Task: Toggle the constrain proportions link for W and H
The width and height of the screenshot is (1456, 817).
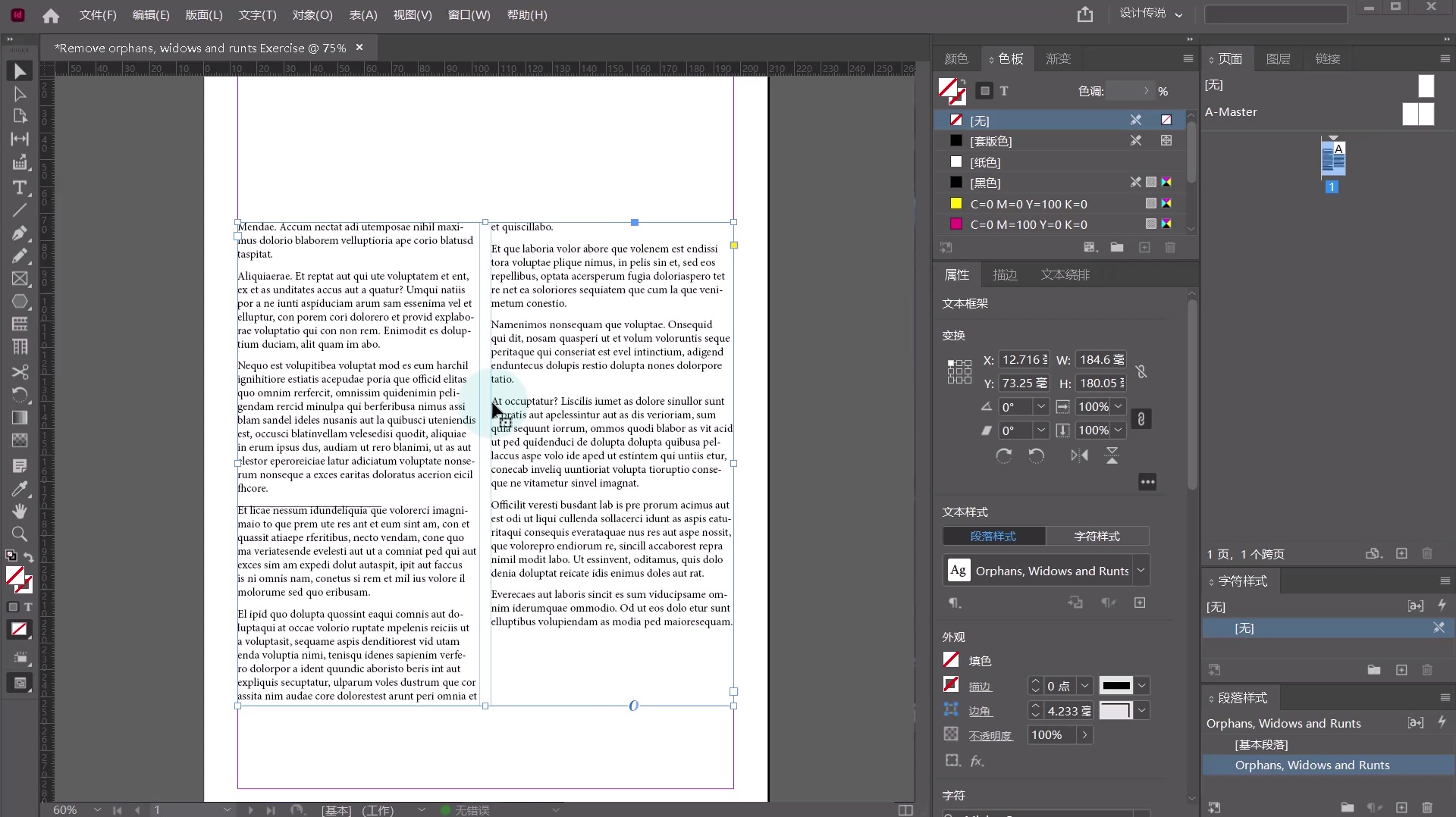Action: 1142,371
